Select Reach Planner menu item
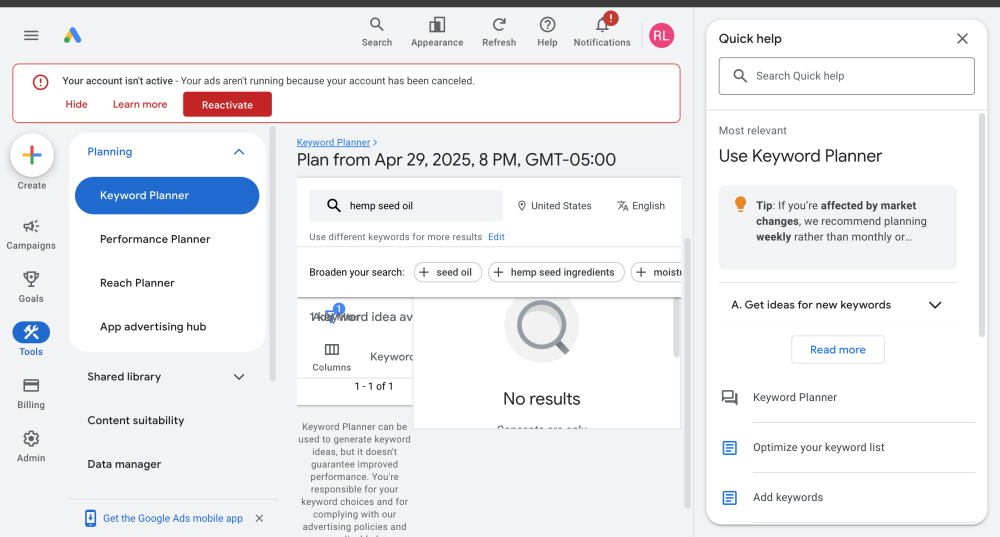 click(x=137, y=283)
